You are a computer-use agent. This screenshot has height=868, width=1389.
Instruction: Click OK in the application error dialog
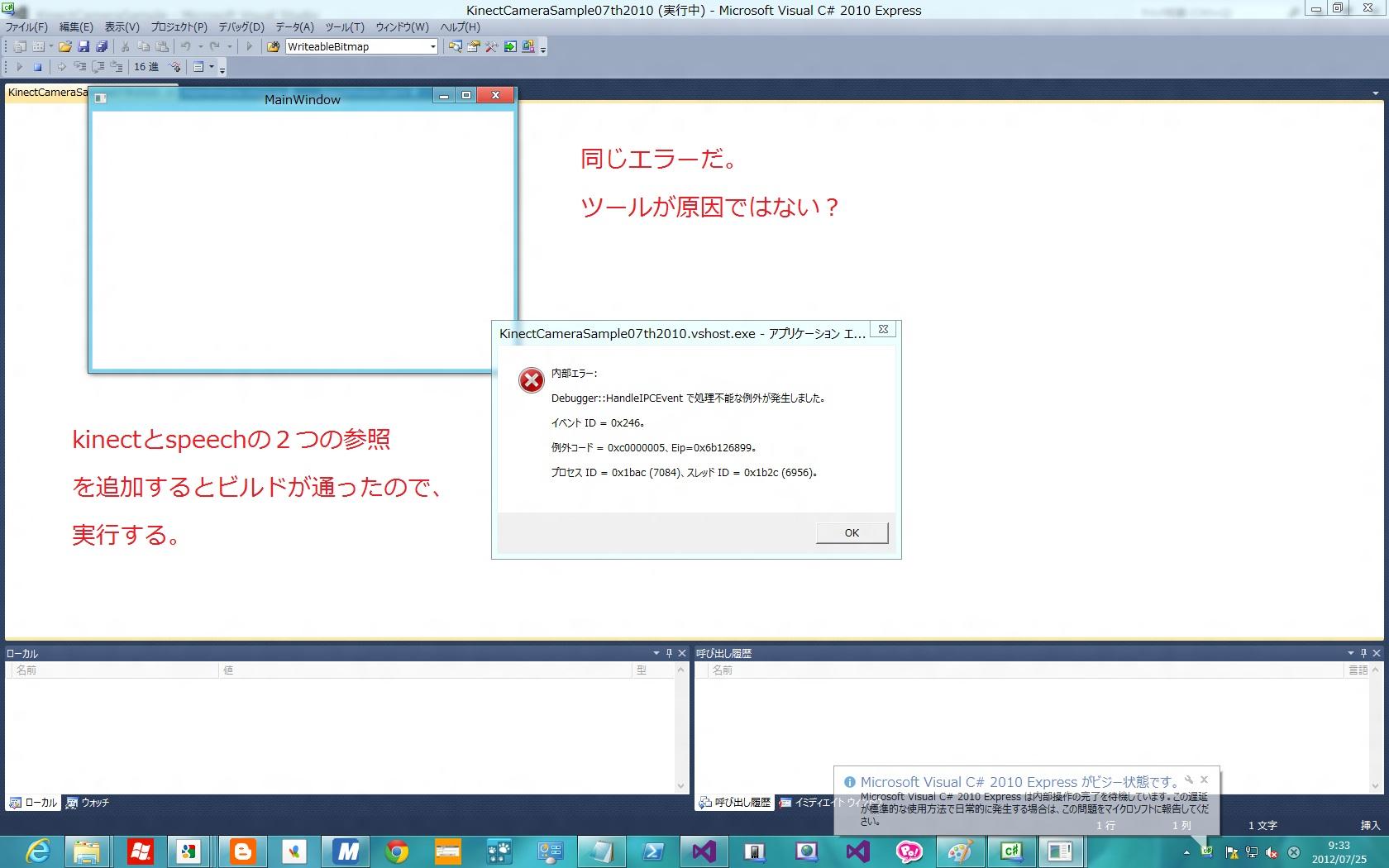[x=852, y=532]
